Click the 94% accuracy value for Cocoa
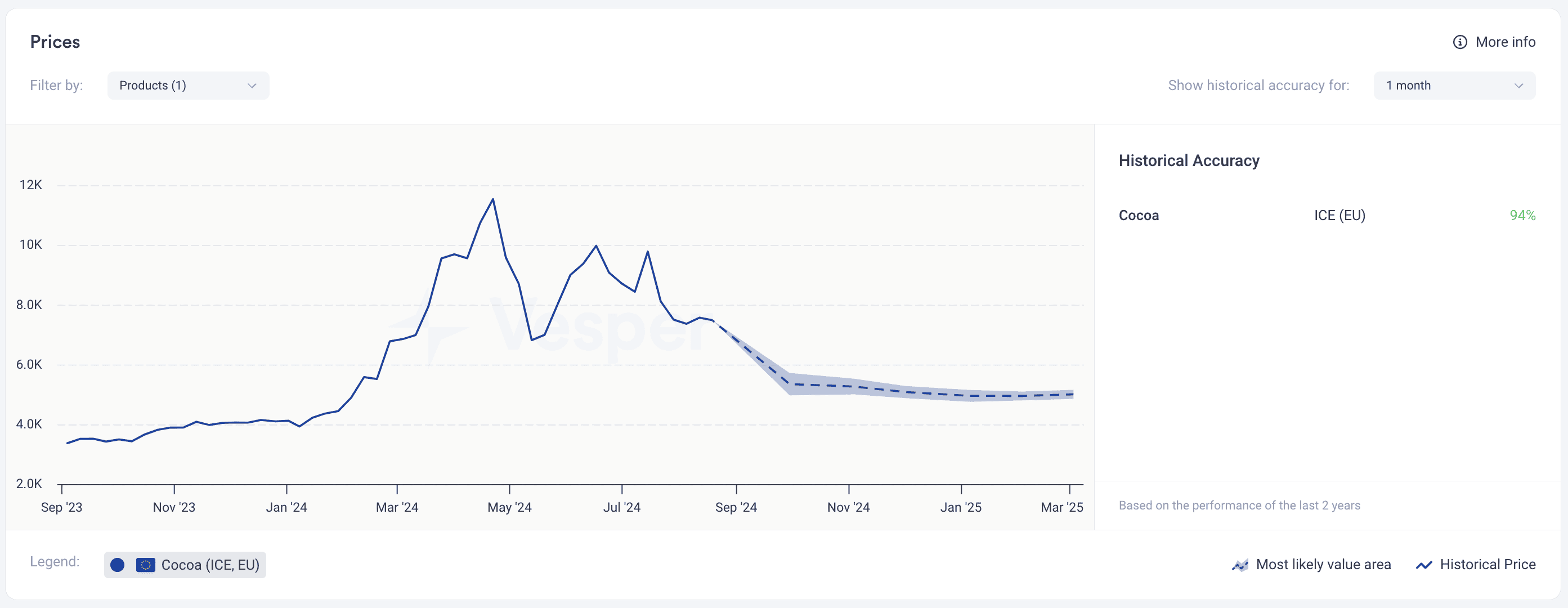Viewport: 1568px width, 608px height. point(1522,216)
